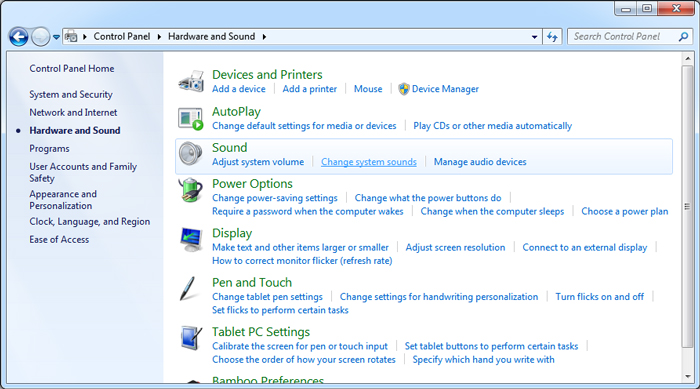
Task: Click Calibrate the screen for pen input
Action: [300, 346]
